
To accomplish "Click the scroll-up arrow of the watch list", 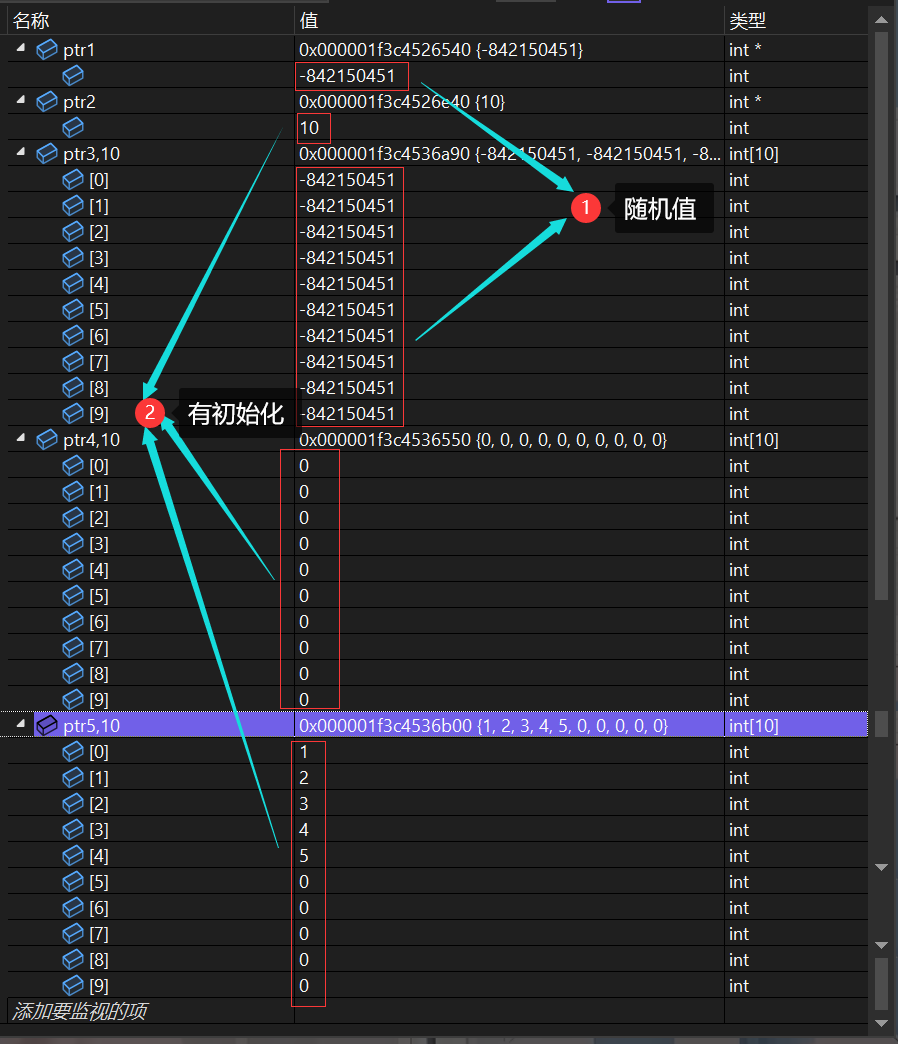I will (882, 20).
